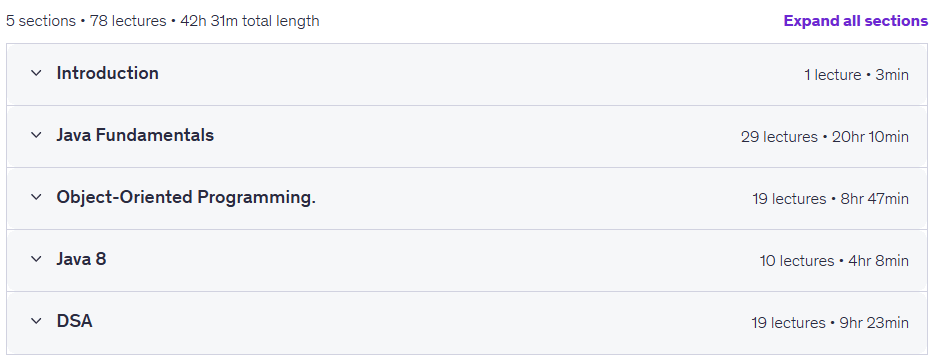Expand the DSA section chevron

[36, 321]
